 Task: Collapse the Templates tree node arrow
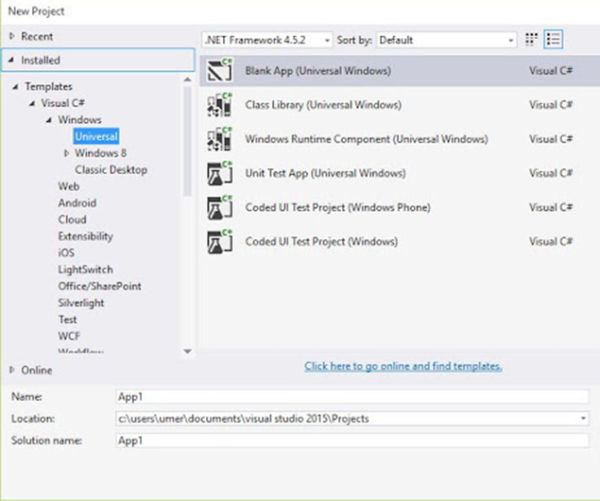pos(15,87)
